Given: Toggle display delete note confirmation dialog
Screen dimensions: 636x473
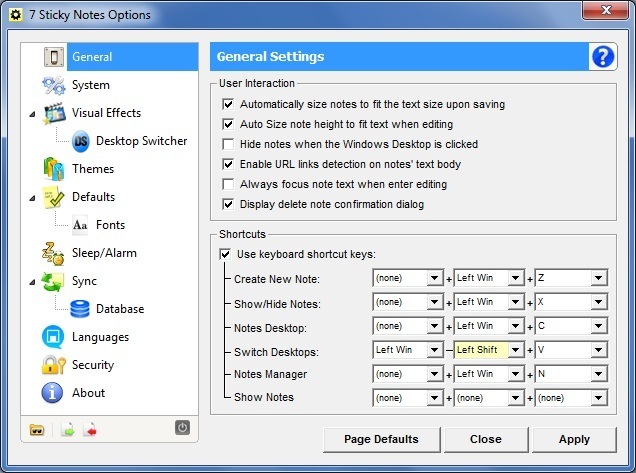Looking at the screenshot, I should point(228,204).
